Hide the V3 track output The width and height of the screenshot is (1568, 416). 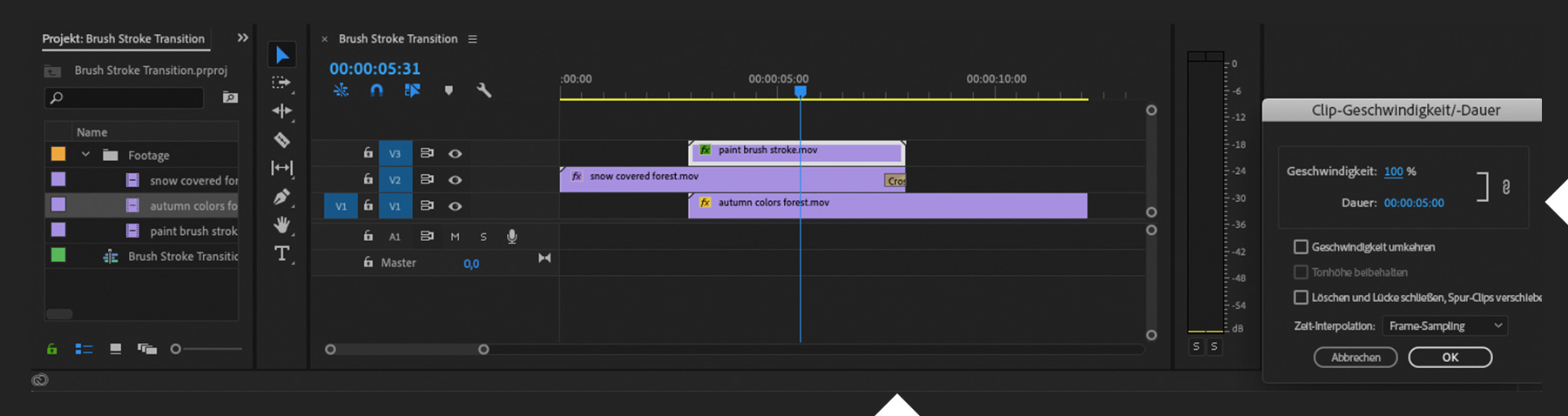455,153
